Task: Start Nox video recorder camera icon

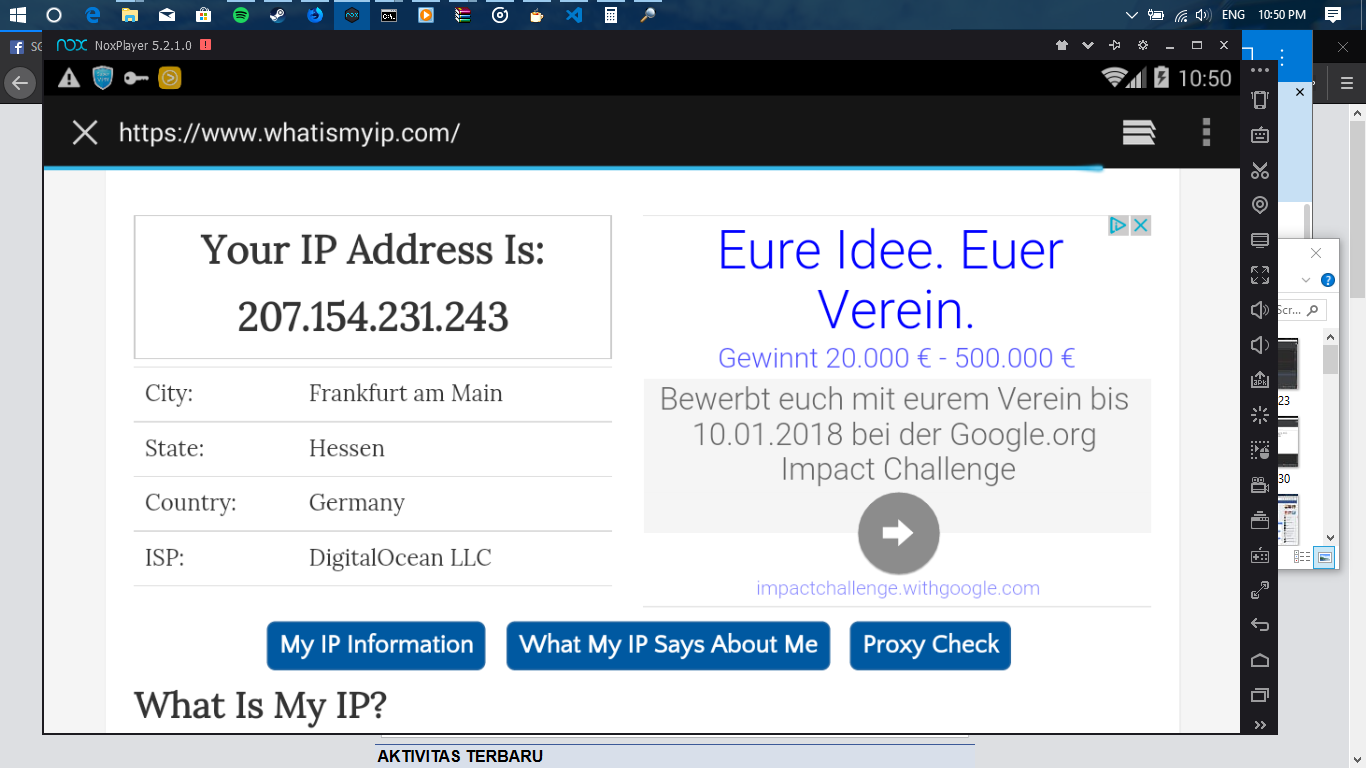Action: 1260,485
